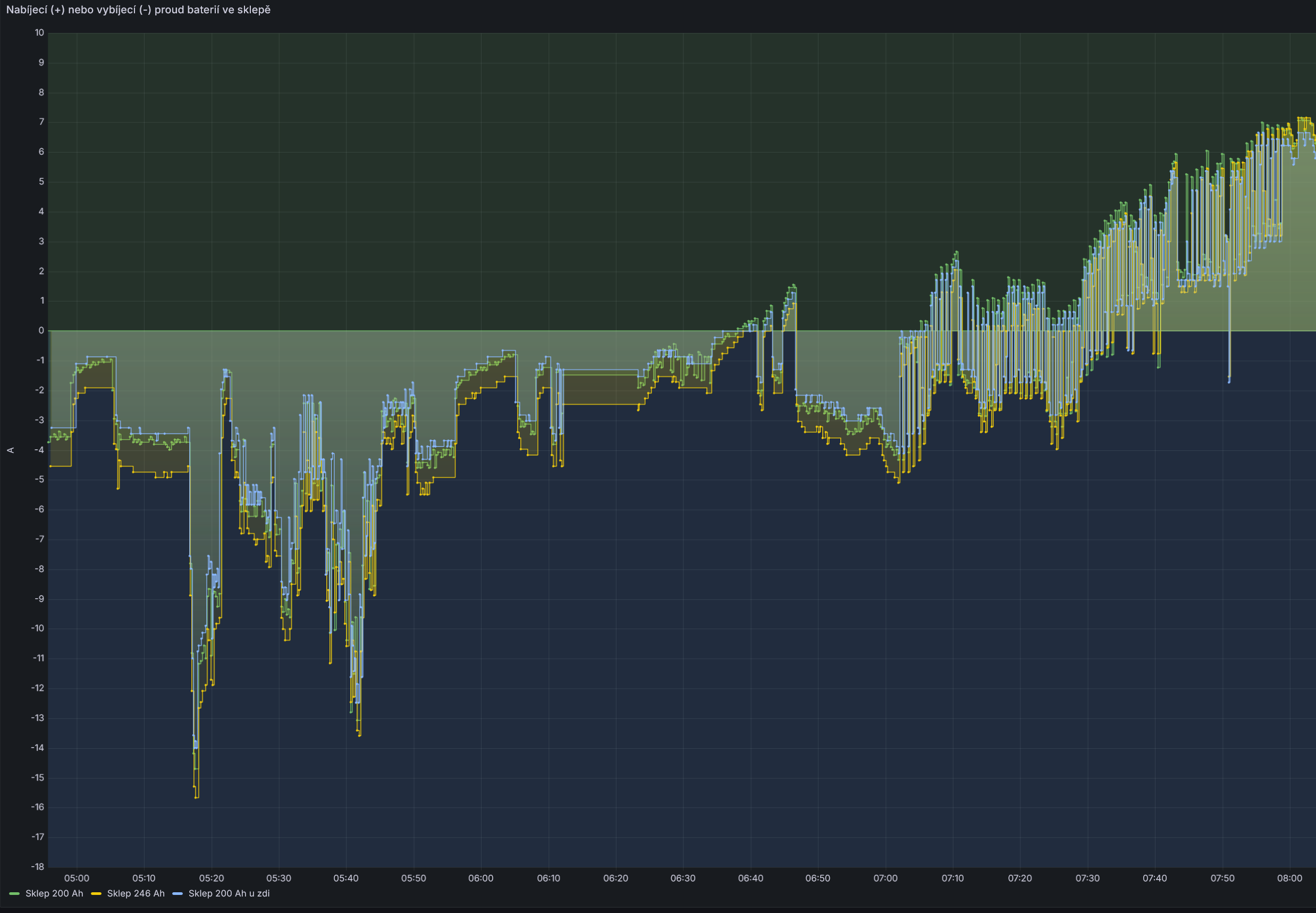Viewport: 1316px width, 913px height.
Task: Click the 7 value on the Y axis
Action: click(x=41, y=122)
